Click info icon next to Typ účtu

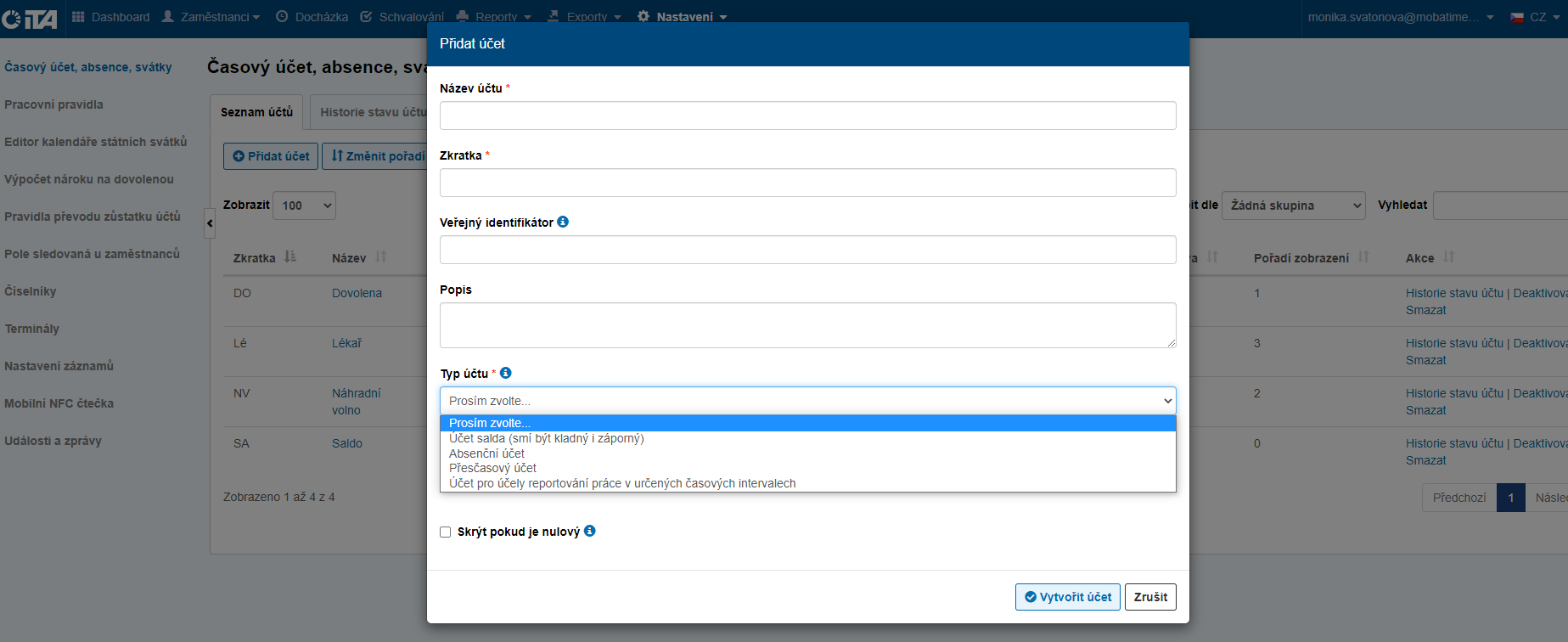(506, 373)
